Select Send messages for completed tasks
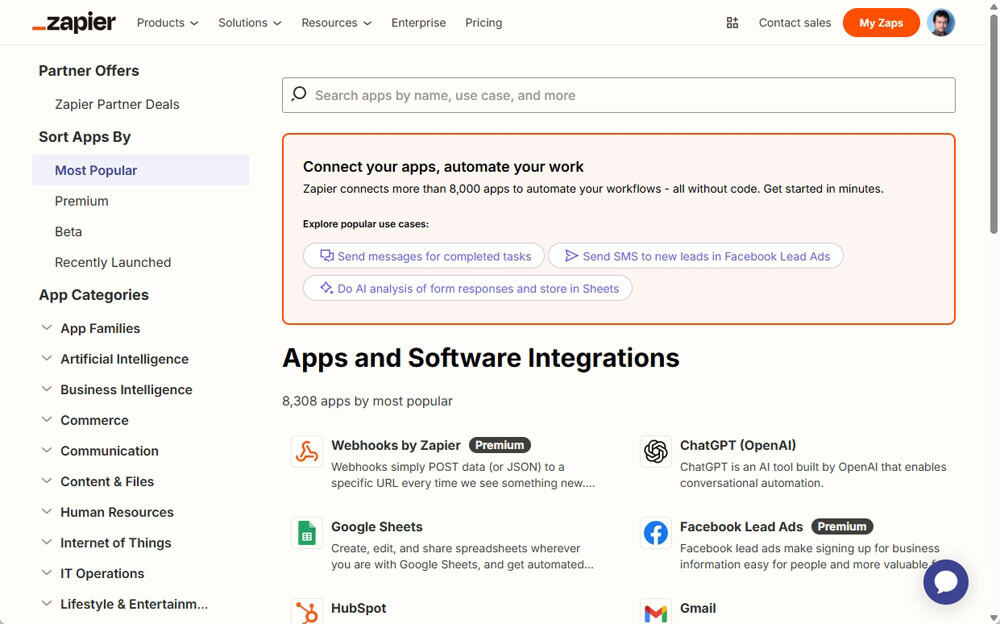 tap(423, 256)
